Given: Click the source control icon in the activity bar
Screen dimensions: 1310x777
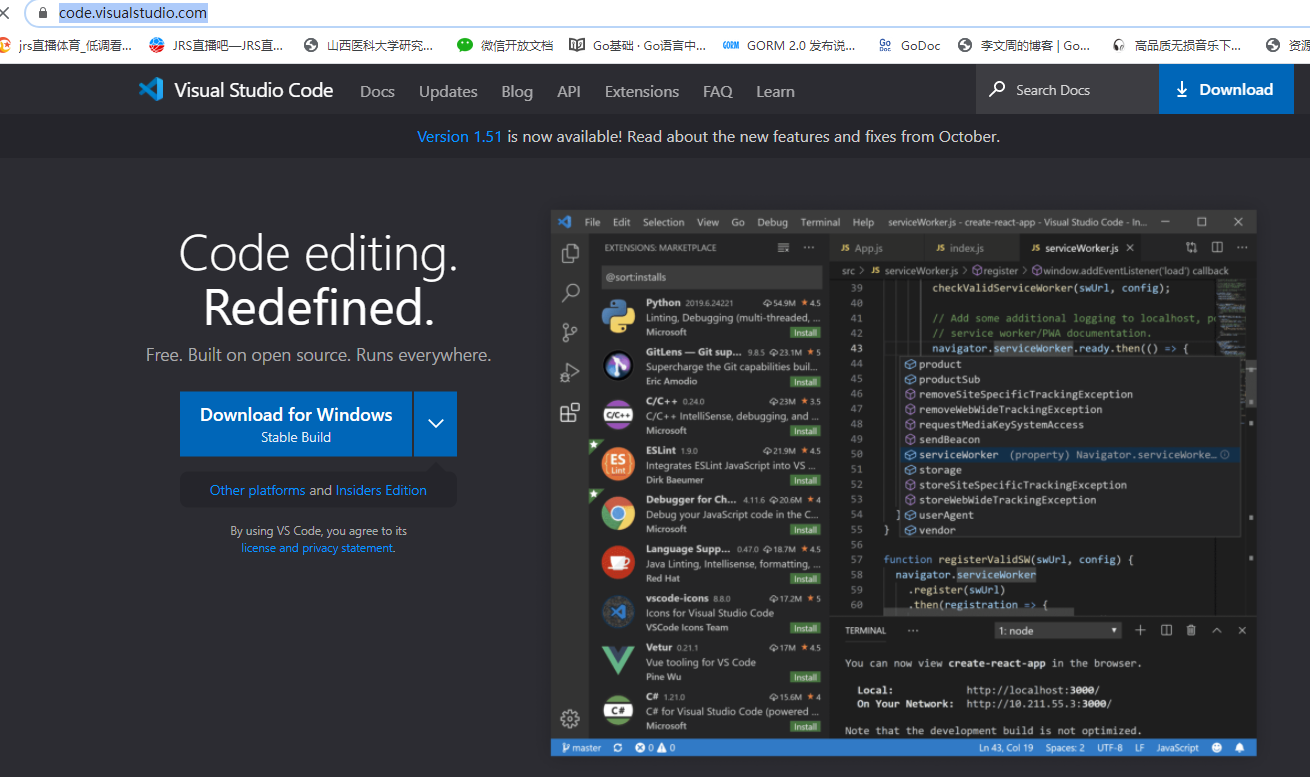Looking at the screenshot, I should 570,333.
